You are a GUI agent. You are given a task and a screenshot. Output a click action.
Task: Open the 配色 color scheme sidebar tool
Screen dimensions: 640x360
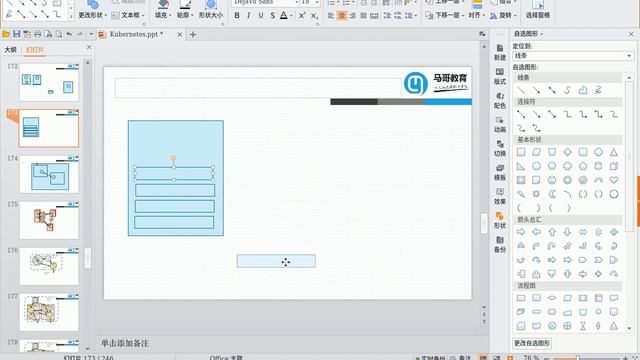click(x=500, y=100)
